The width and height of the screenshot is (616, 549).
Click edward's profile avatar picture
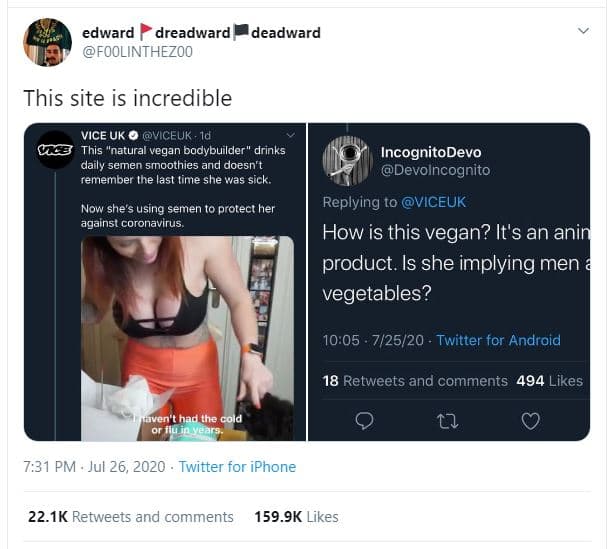(x=47, y=41)
